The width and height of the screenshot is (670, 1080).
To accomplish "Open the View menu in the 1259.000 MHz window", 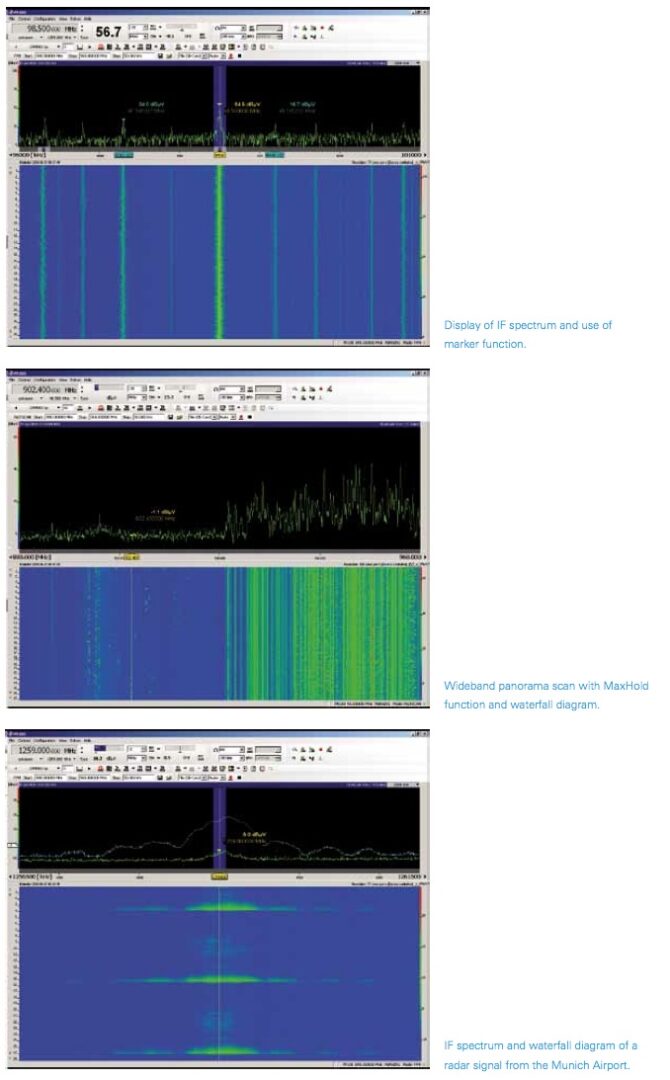I will 63,741.
